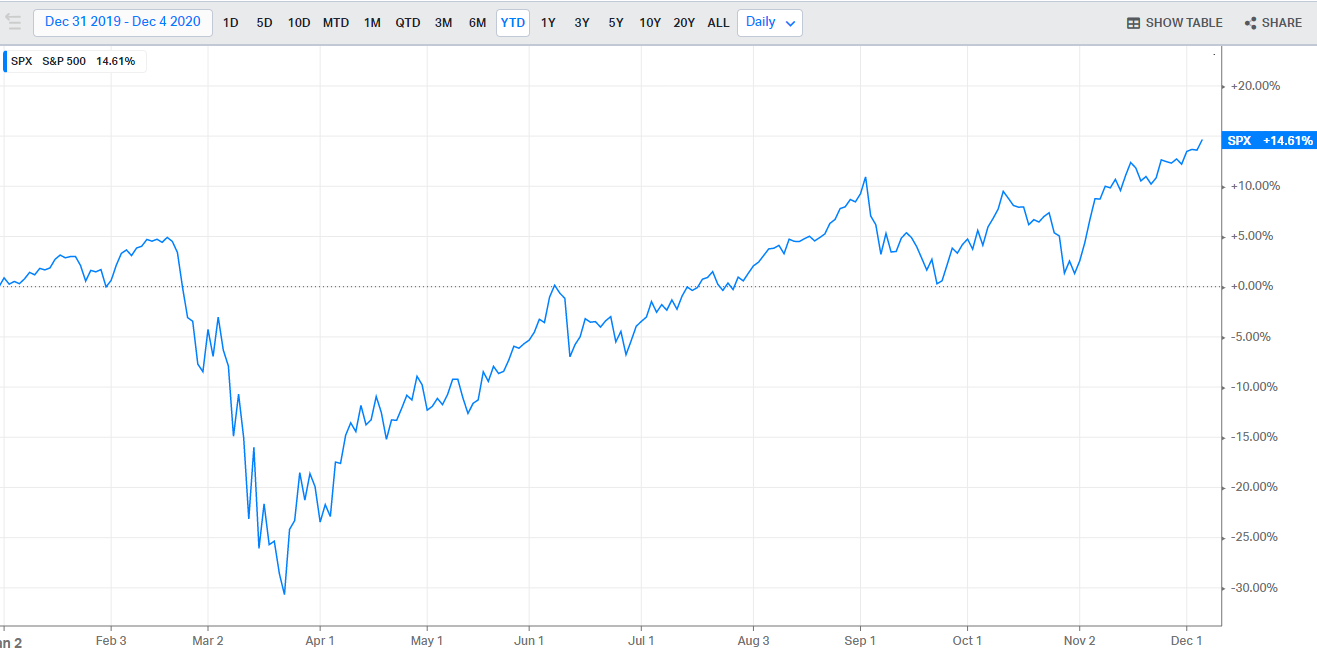Click the Share network icon

[1250, 23]
